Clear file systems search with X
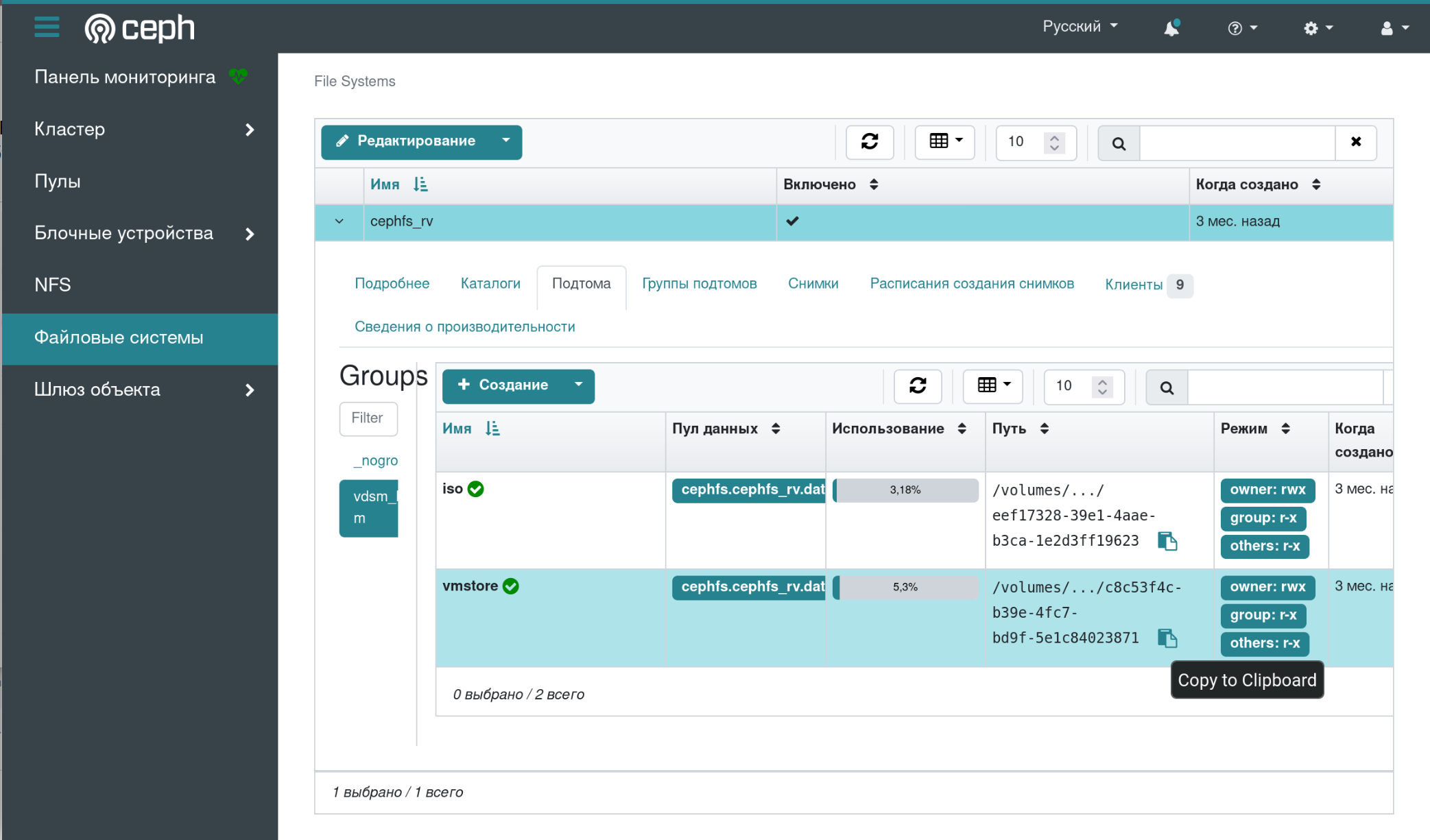Screen dimensions: 1430x840 [x=1356, y=142]
